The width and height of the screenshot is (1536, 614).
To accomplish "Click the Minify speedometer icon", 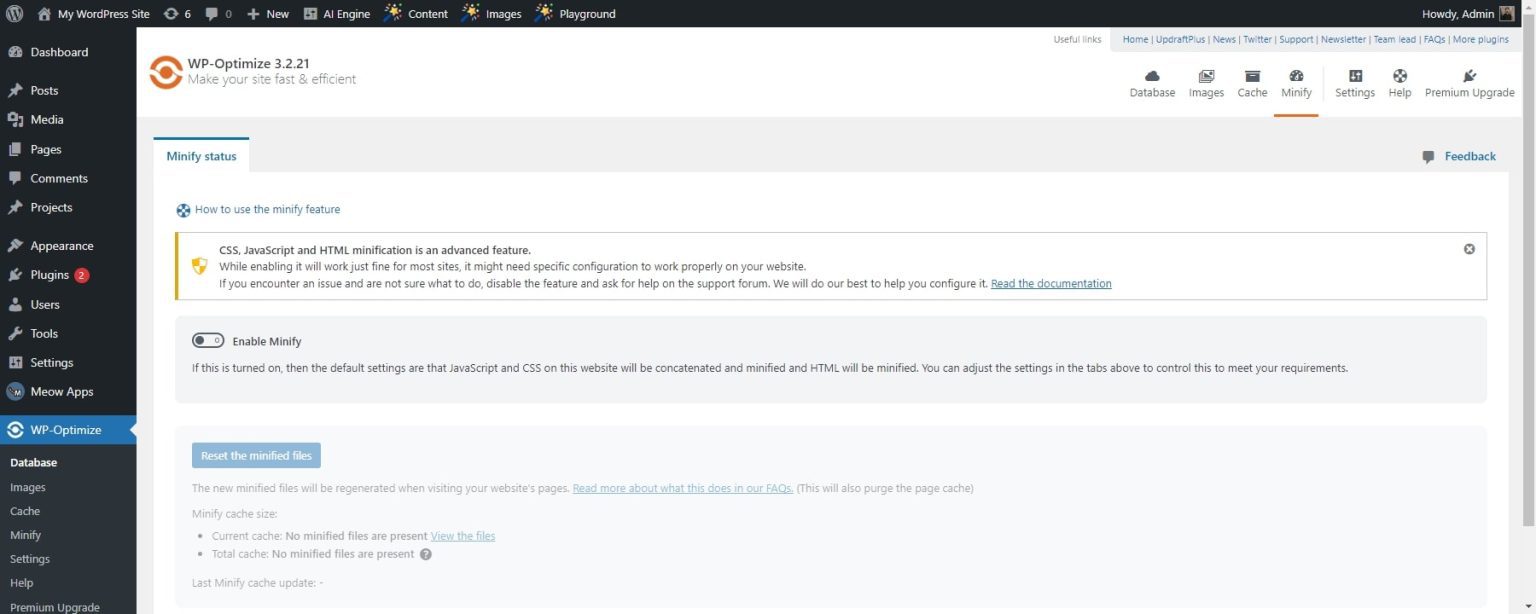I will click(x=1296, y=80).
